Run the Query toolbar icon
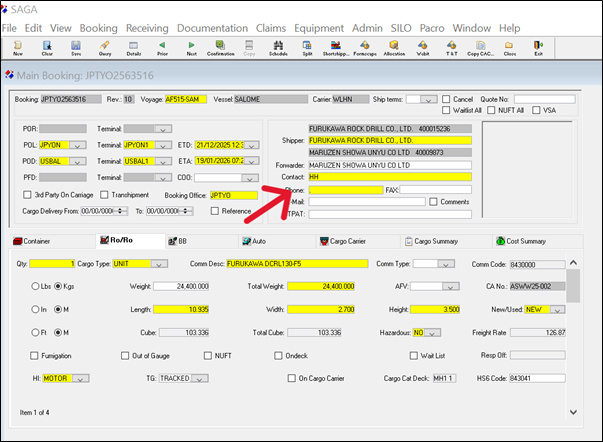 point(104,47)
